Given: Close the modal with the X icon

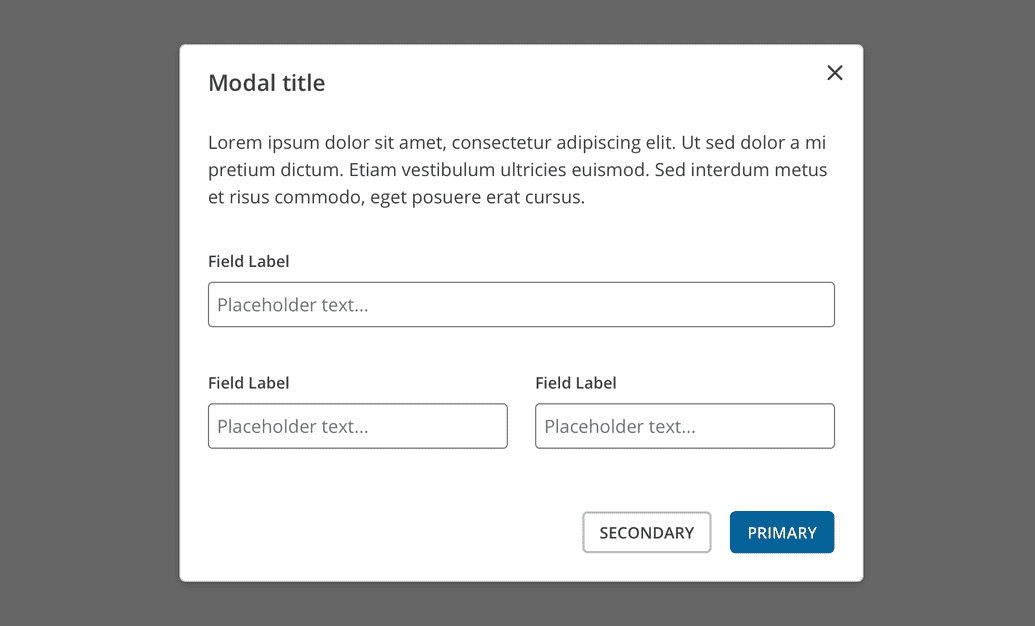Looking at the screenshot, I should (835, 73).
